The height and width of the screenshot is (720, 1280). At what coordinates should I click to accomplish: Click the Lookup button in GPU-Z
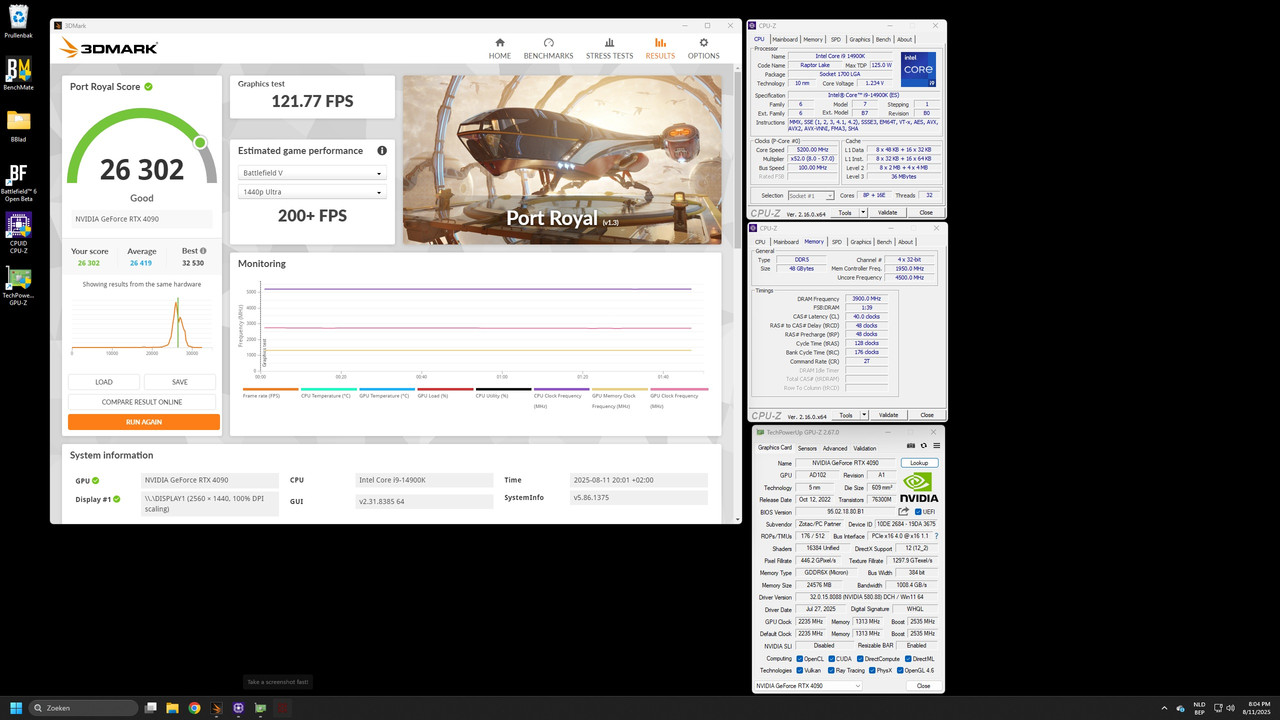point(919,463)
